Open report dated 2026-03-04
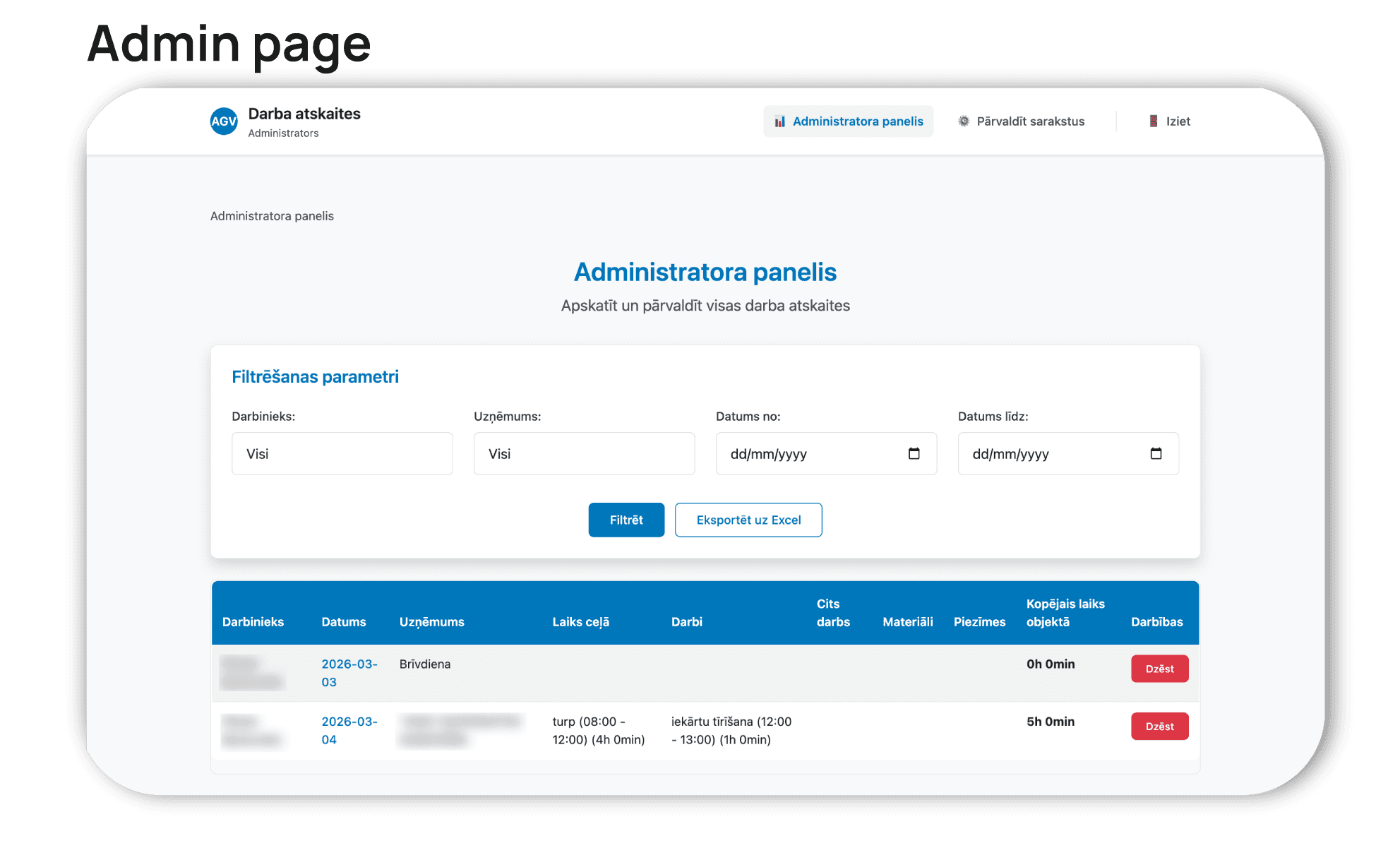The width and height of the screenshot is (1400, 860). coord(349,730)
